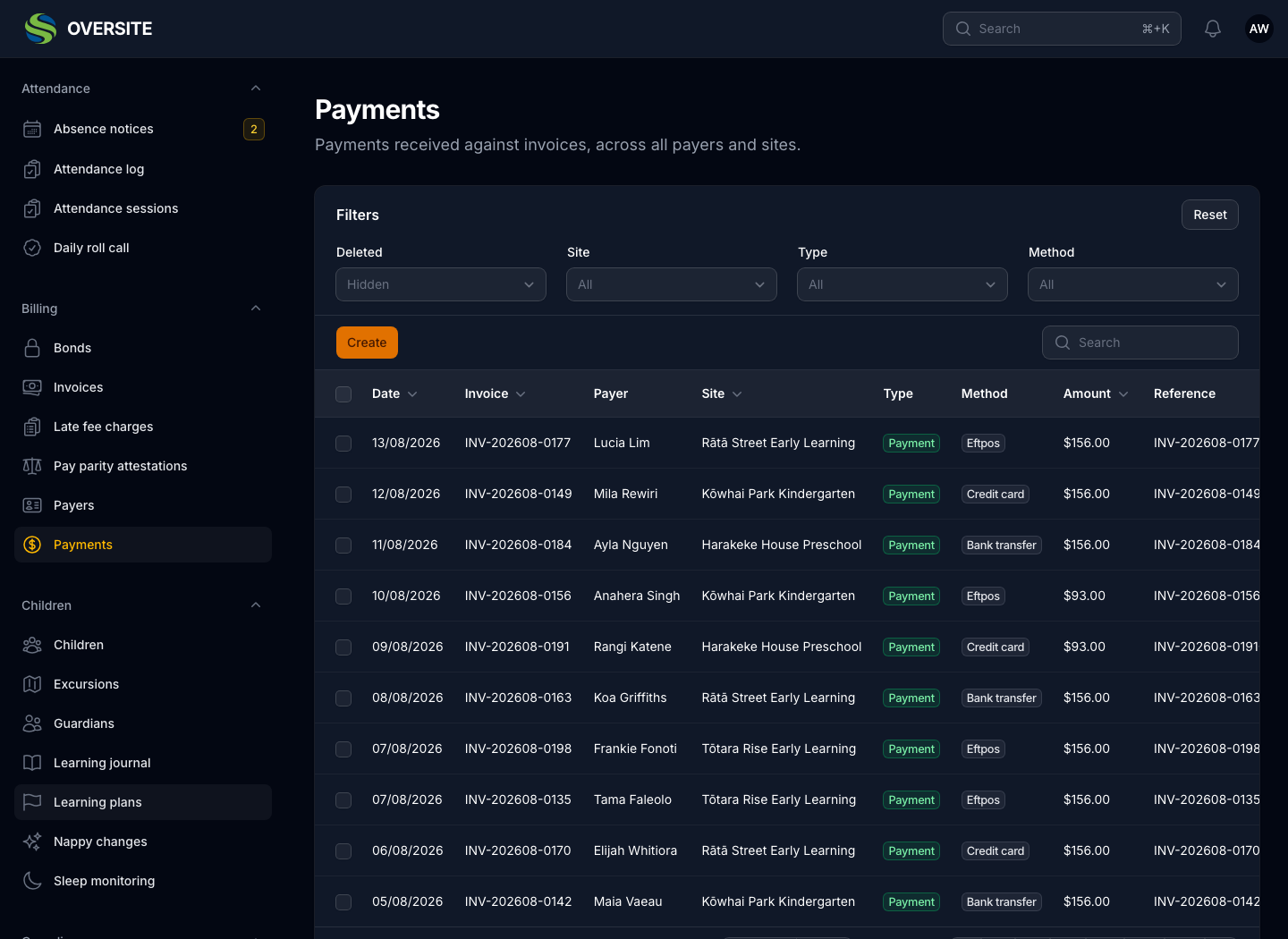Screen dimensions: 1288x939
Task: Focus the payments table Search field
Action: click(x=1140, y=343)
